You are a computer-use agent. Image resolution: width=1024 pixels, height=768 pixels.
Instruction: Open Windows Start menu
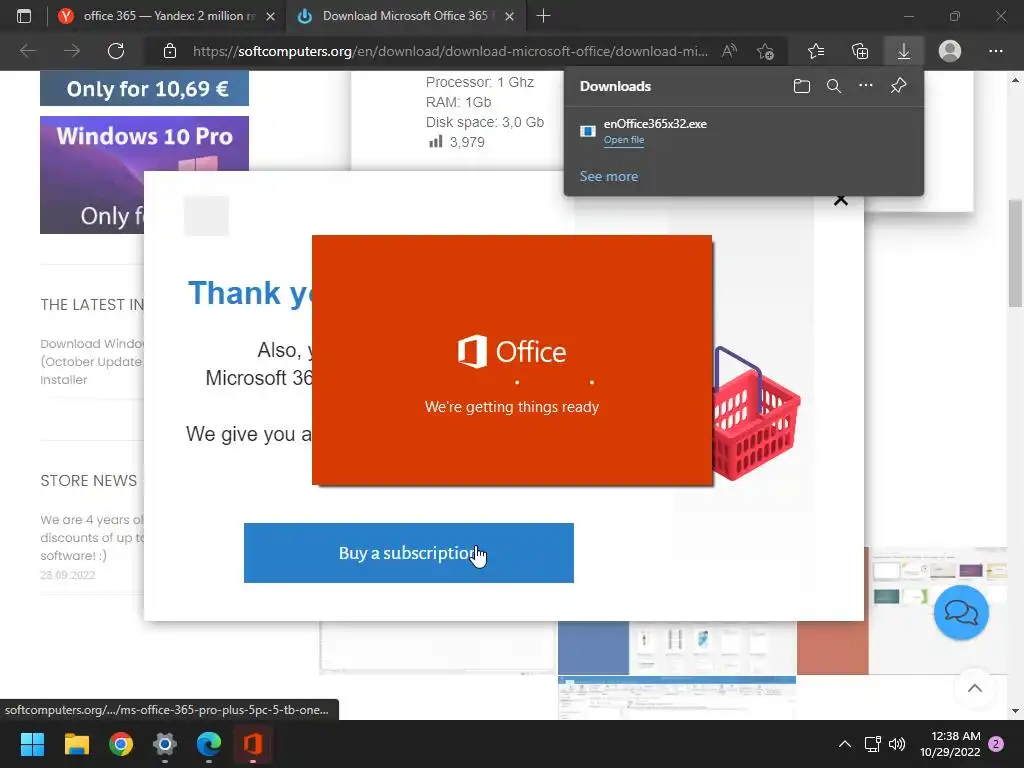(32, 744)
